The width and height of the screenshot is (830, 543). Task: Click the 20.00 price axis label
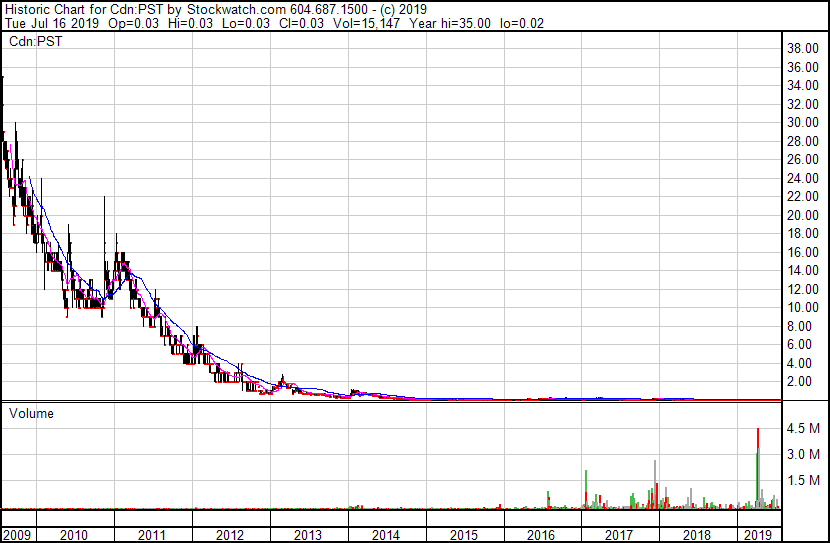(x=803, y=215)
